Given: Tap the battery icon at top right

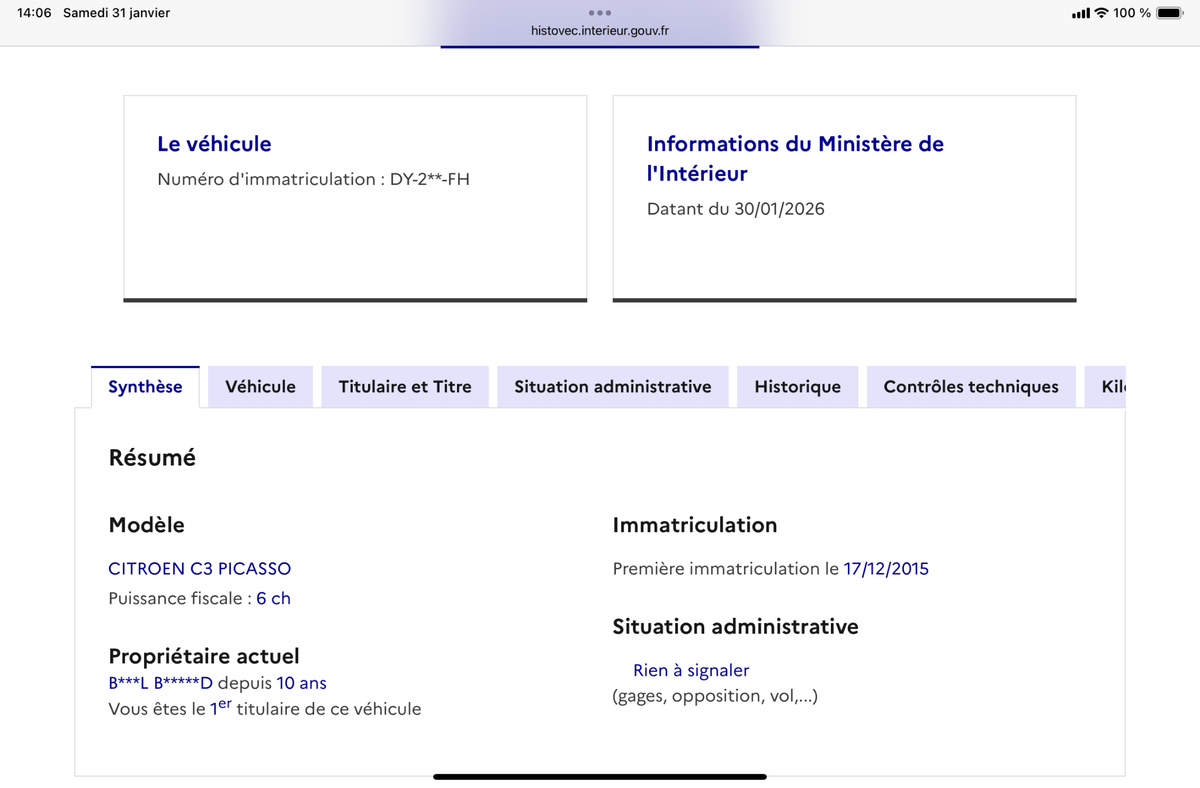Looking at the screenshot, I should (1168, 13).
